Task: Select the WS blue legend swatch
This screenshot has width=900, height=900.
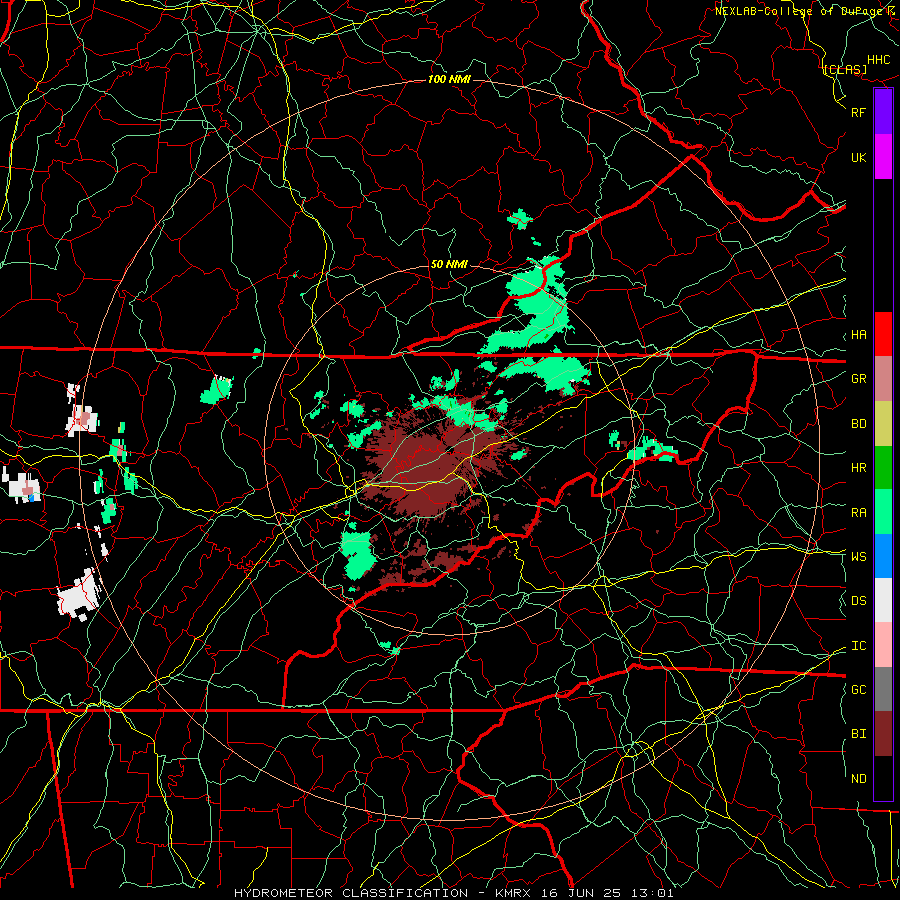Action: point(883,556)
